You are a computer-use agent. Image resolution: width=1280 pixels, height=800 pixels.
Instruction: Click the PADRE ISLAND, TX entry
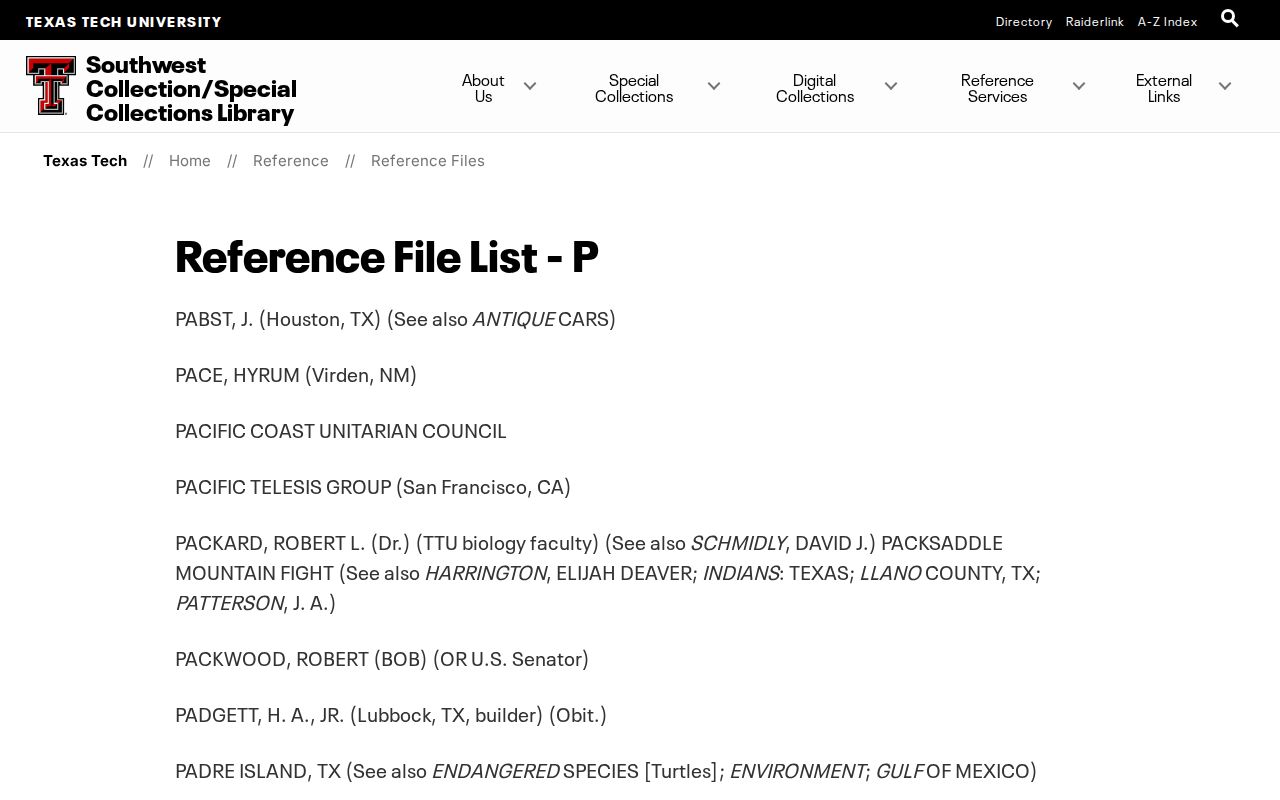pos(606,770)
